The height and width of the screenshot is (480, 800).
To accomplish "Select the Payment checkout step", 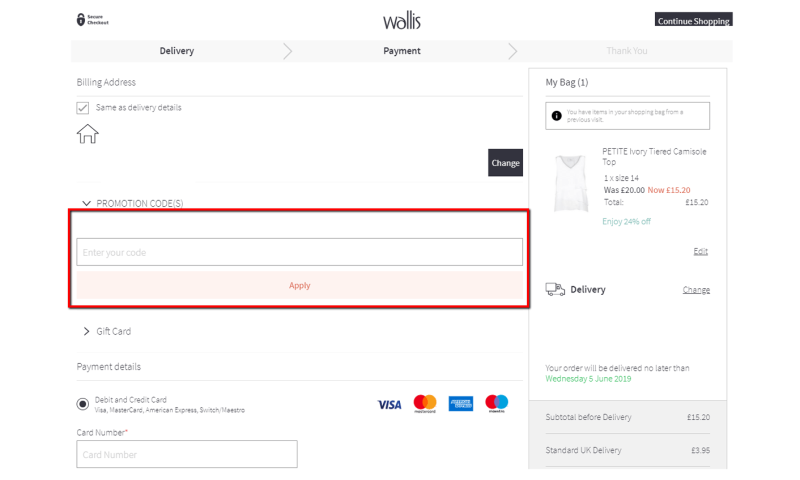I will (x=402, y=51).
